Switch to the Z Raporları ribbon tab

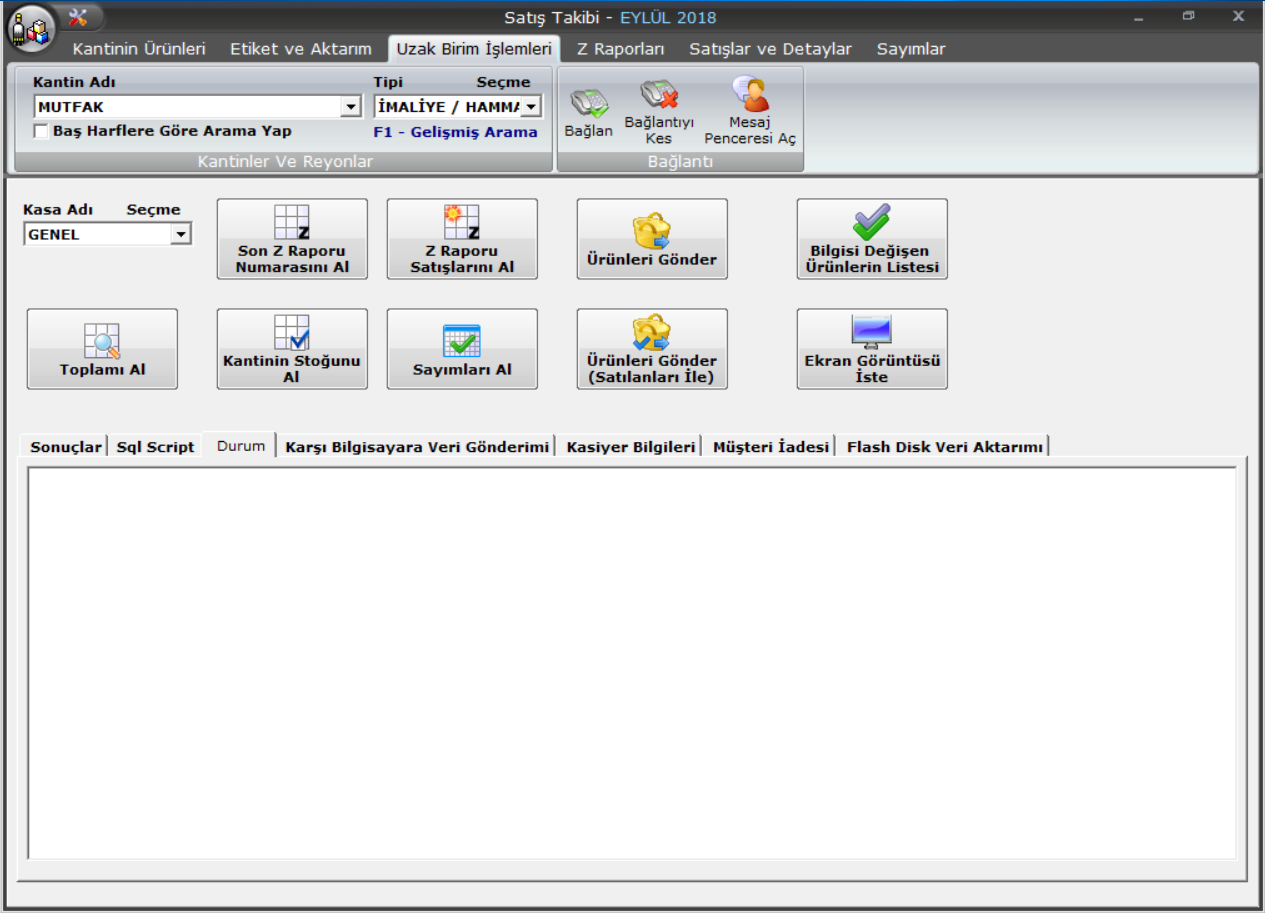(x=620, y=49)
